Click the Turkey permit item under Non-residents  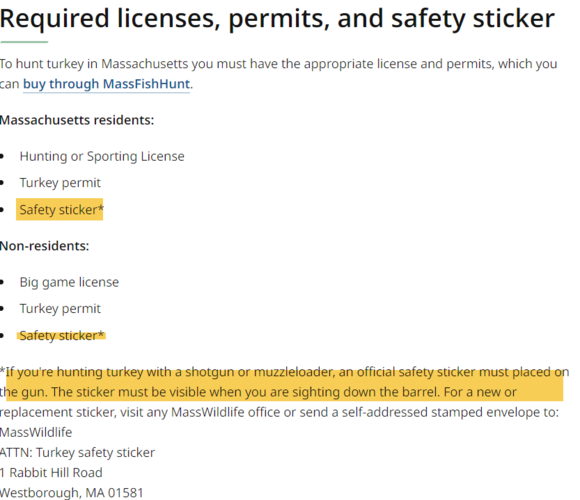60,308
